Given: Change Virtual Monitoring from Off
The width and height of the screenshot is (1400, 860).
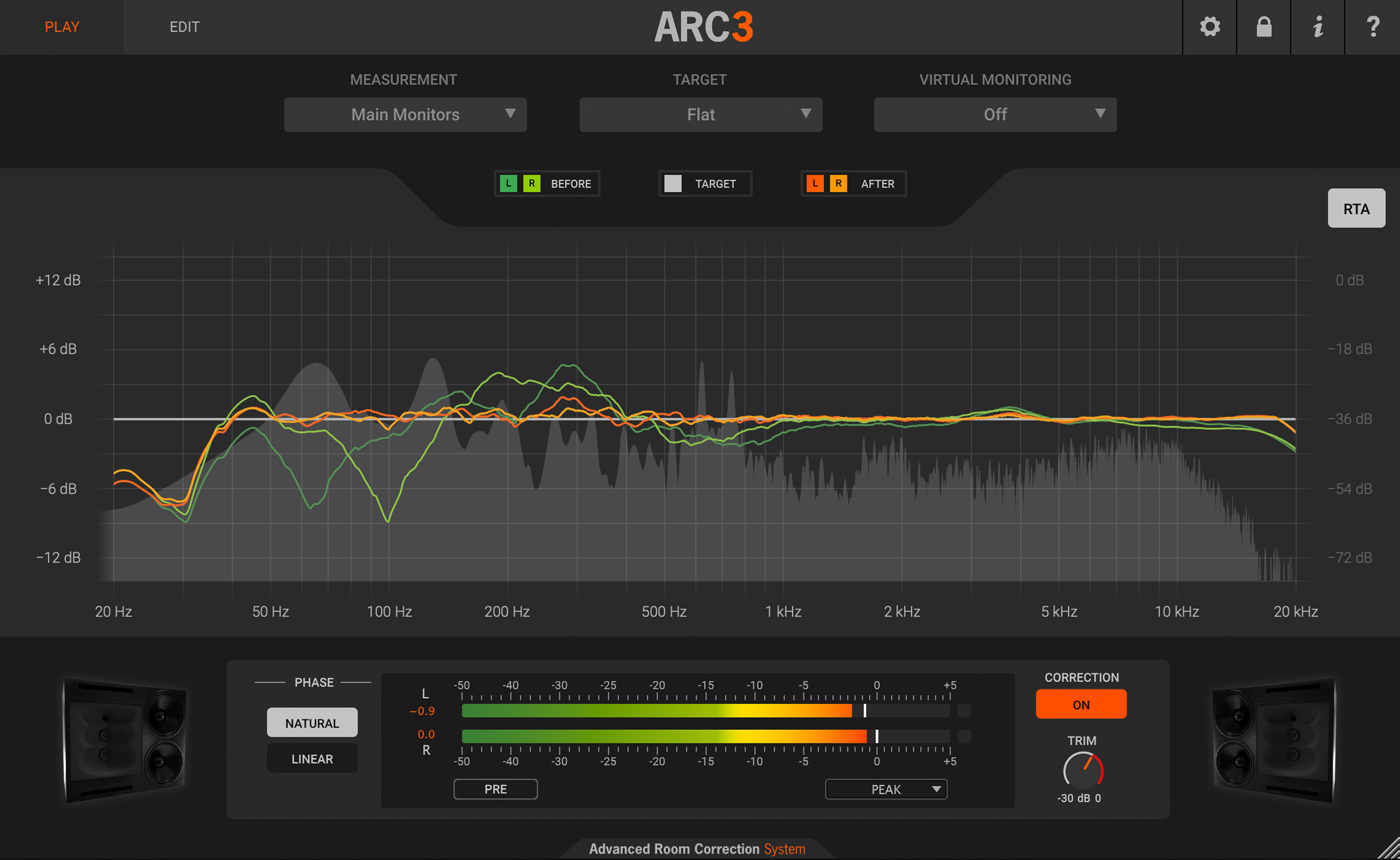Looking at the screenshot, I should [x=995, y=114].
